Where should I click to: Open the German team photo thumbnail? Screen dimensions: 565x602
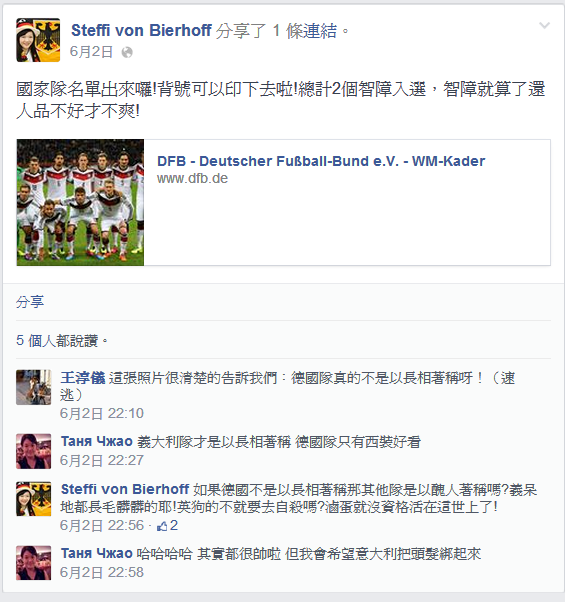tap(80, 202)
